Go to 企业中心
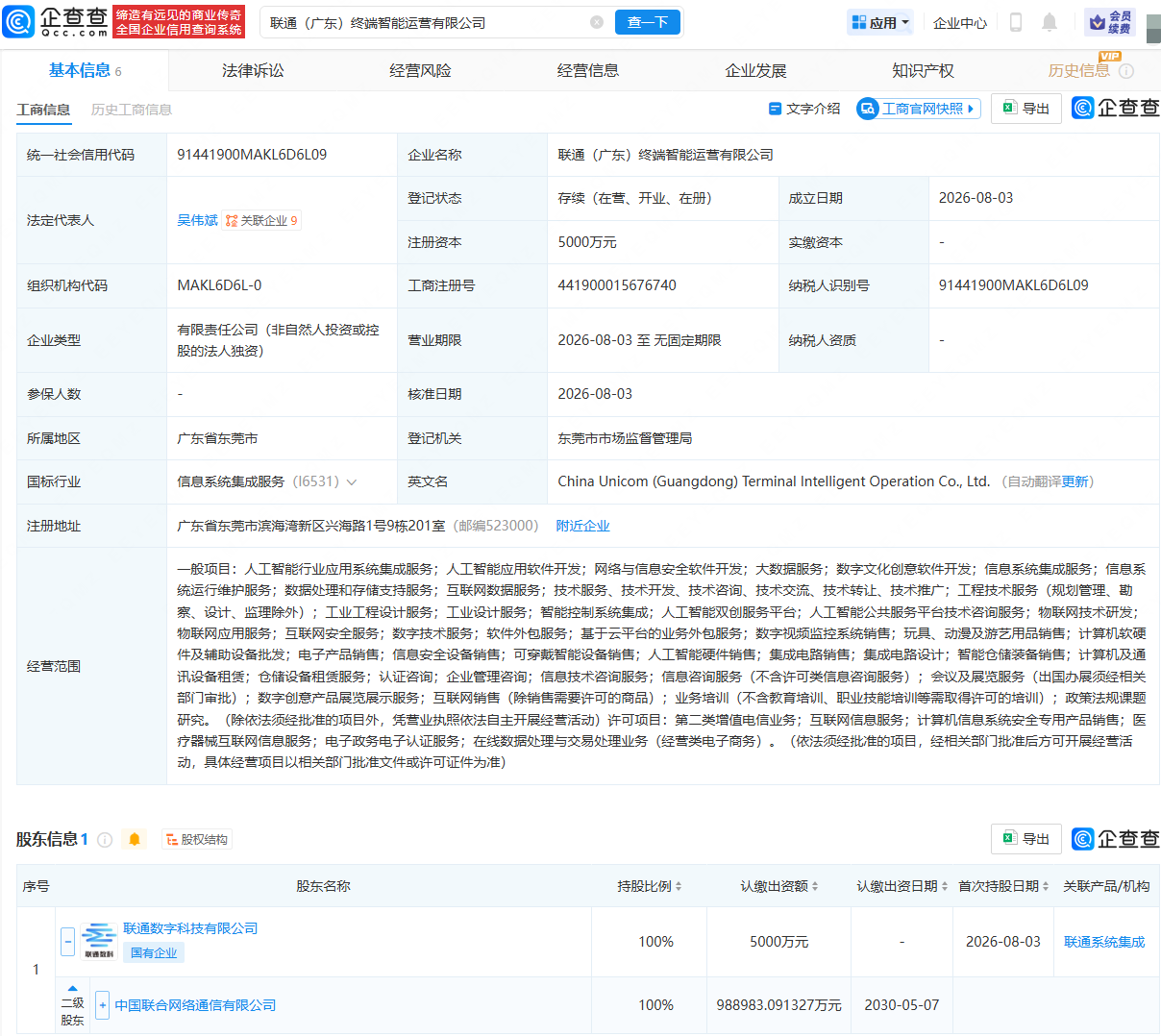The image size is (1161, 1036). coord(960,23)
